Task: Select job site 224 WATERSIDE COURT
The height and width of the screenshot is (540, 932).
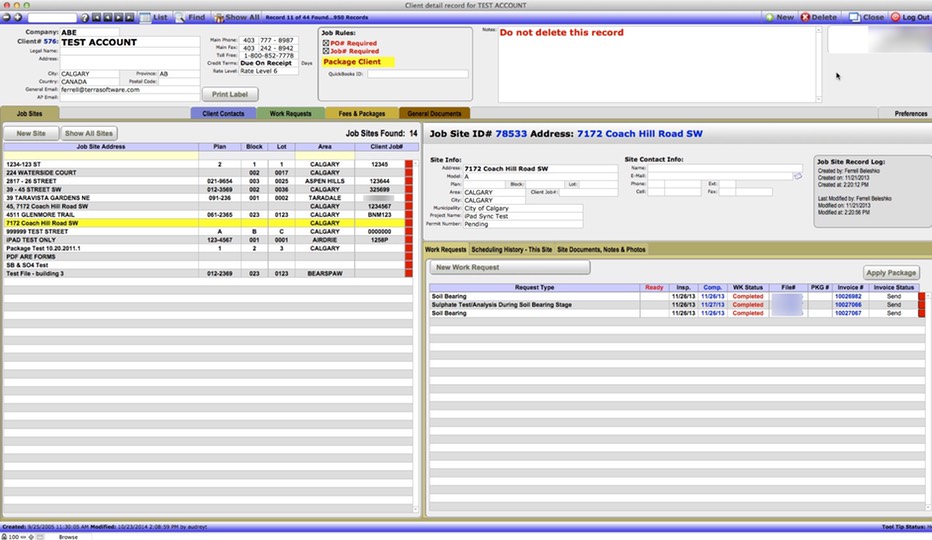Action: (x=204, y=172)
